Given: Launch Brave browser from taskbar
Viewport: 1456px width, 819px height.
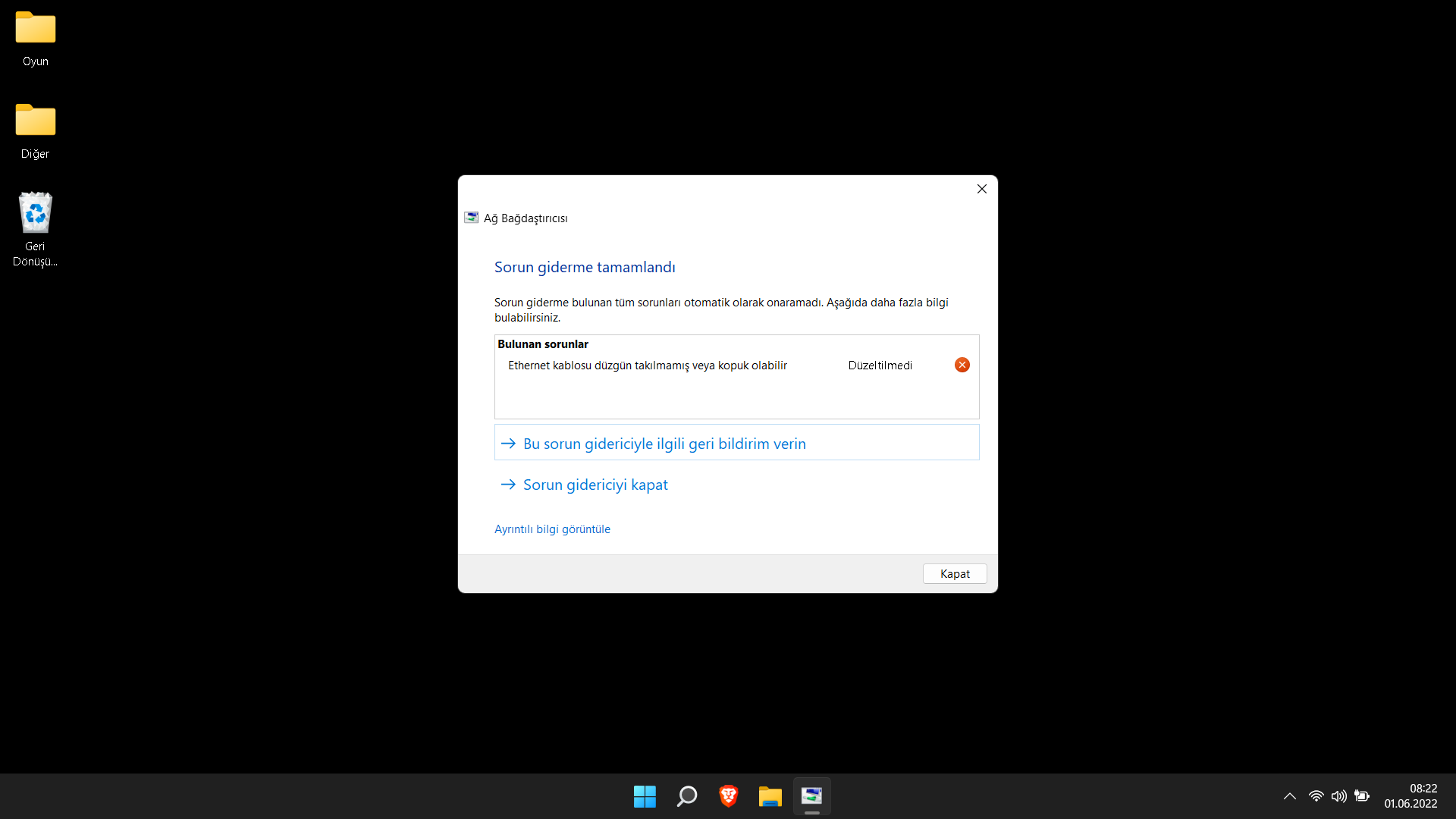Looking at the screenshot, I should pyautogui.click(x=729, y=796).
